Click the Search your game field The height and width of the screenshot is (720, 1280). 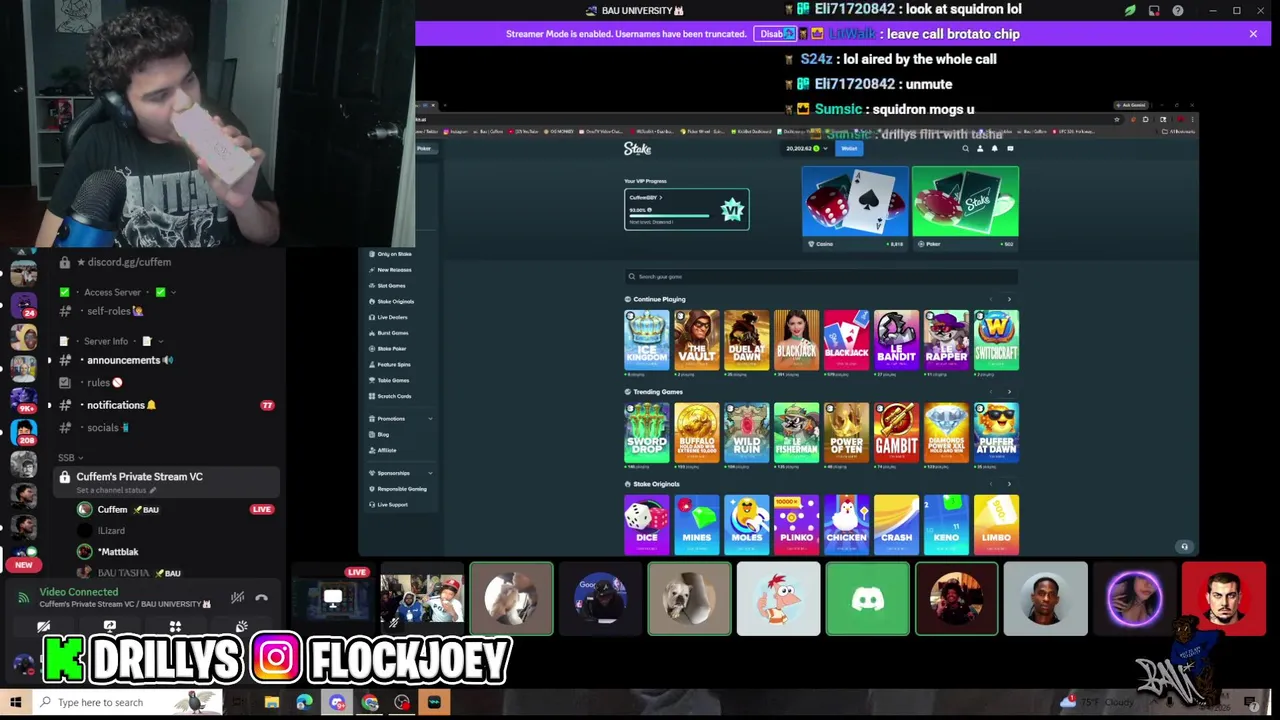[x=821, y=277]
